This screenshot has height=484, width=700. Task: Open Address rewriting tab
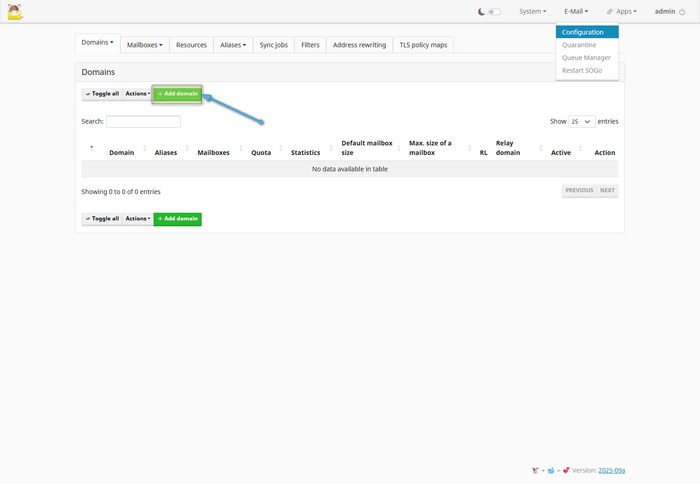click(x=359, y=45)
